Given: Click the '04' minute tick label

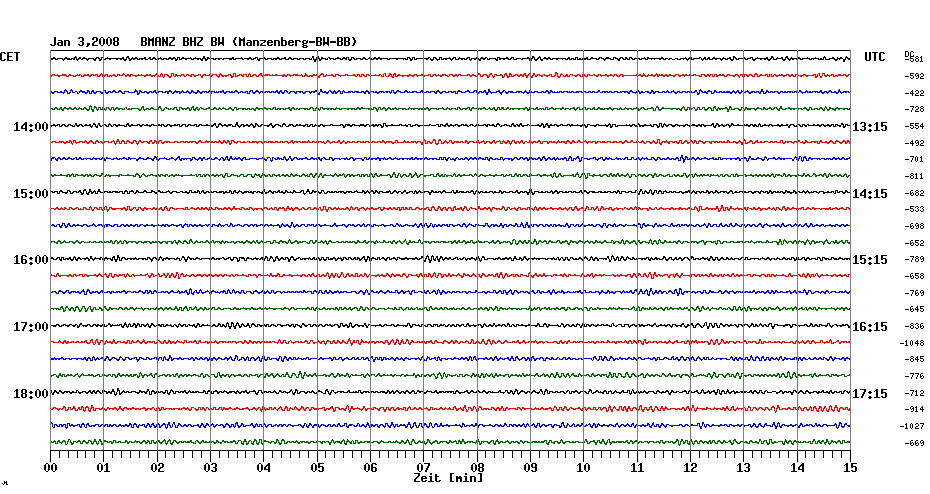Looking at the screenshot, I should point(264,468).
